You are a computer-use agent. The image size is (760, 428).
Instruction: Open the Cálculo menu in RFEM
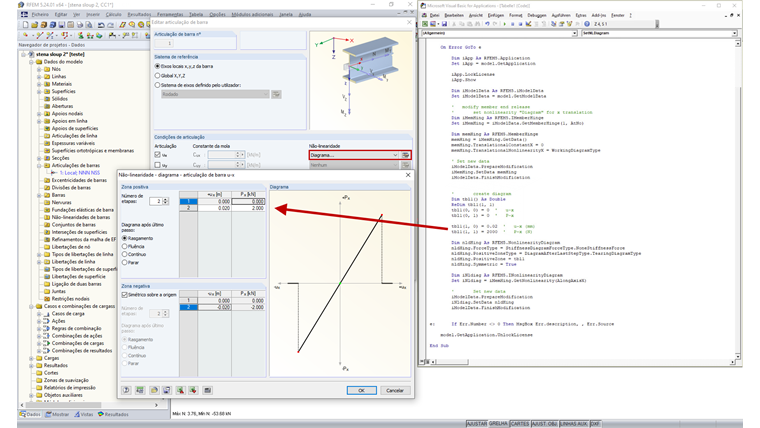[x=113, y=15]
